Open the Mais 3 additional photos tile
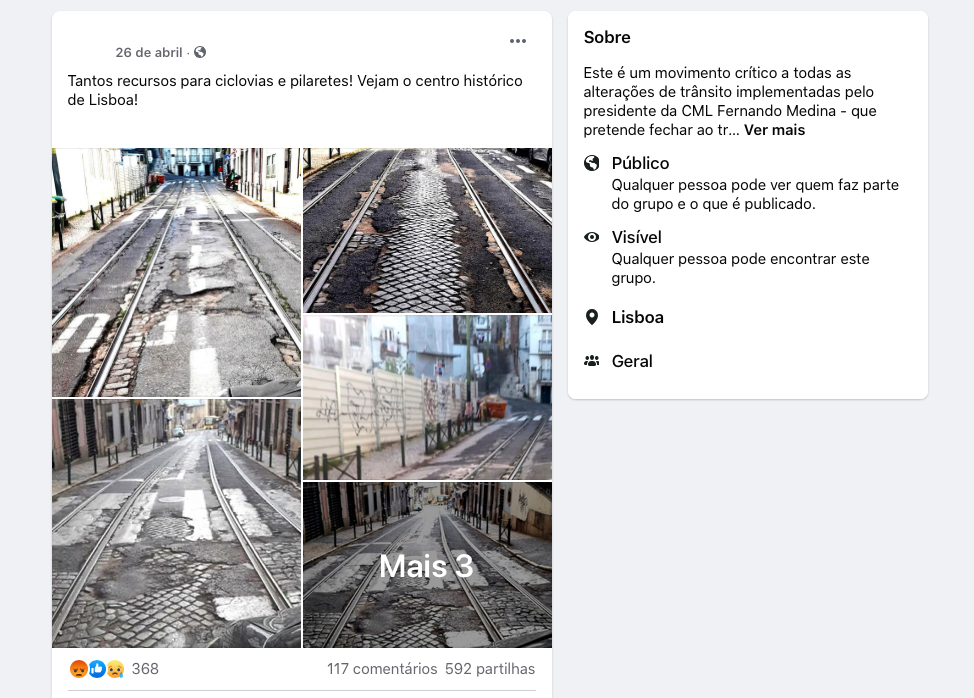The height and width of the screenshot is (698, 974). coord(427,565)
